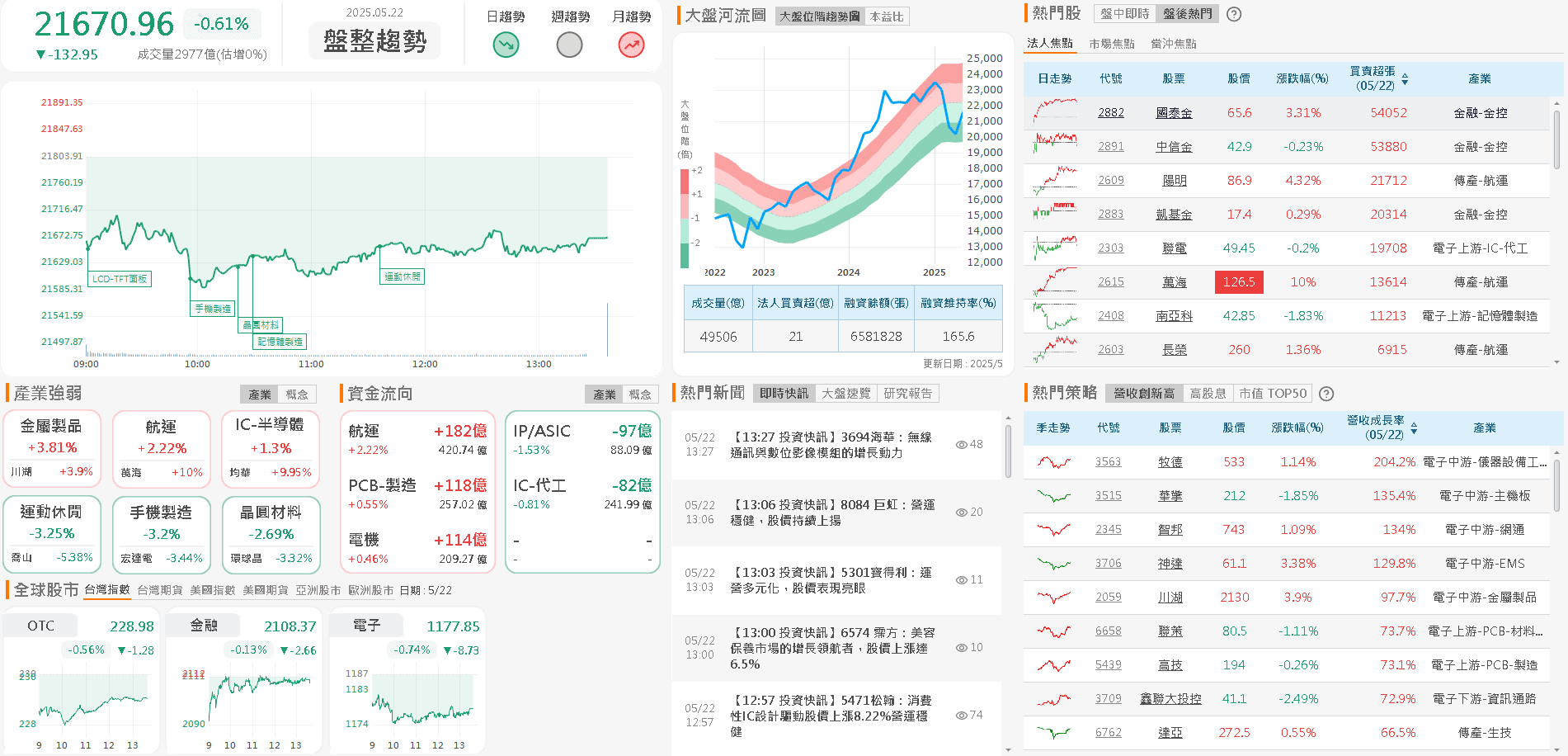Screen dimensions: 1568x756
Task: Open 國泰金 daily trend sparkline
Action: coord(1054,112)
